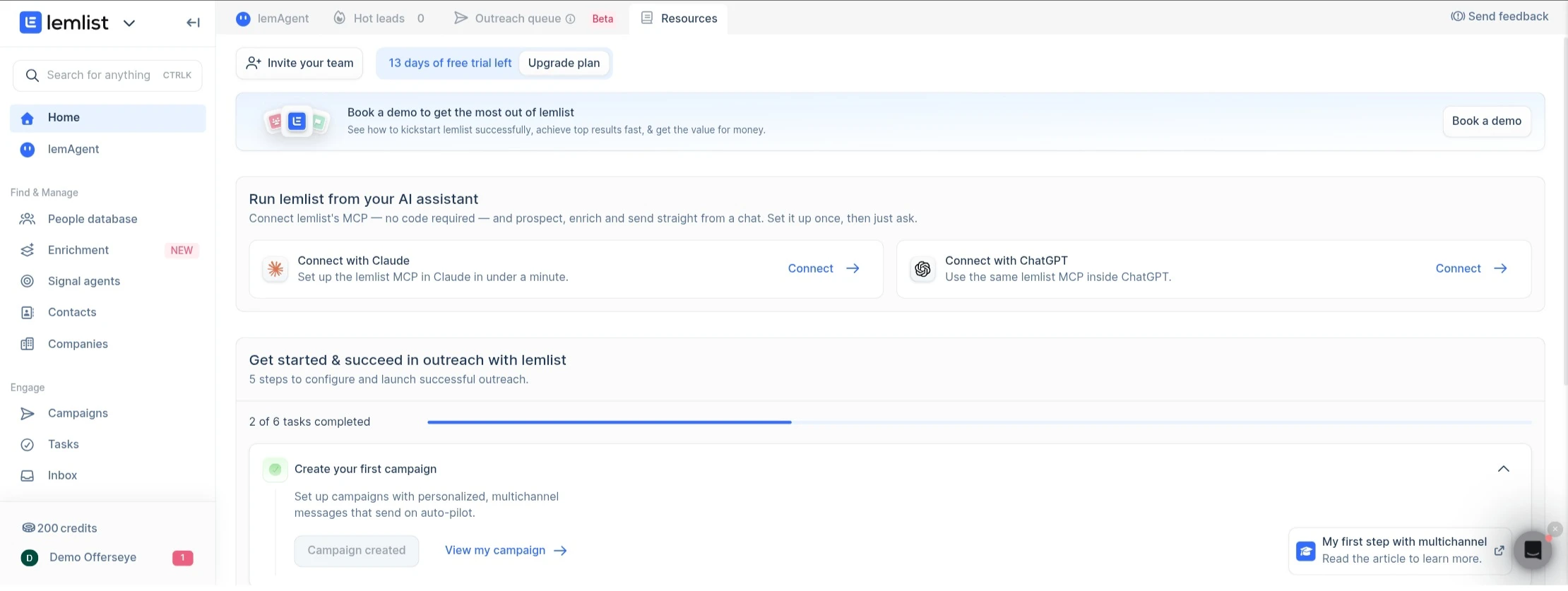Click the Beta badge
The width and height of the screenshot is (1568, 591).
(x=602, y=19)
